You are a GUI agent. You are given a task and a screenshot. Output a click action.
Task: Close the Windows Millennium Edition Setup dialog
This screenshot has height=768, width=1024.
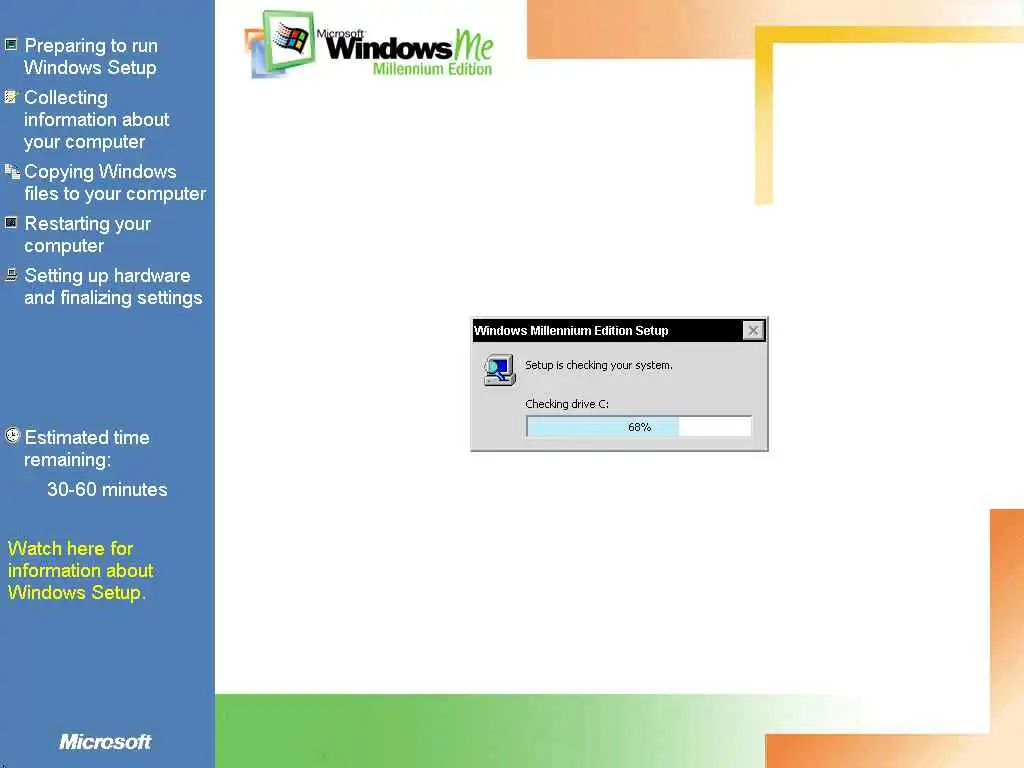point(754,330)
